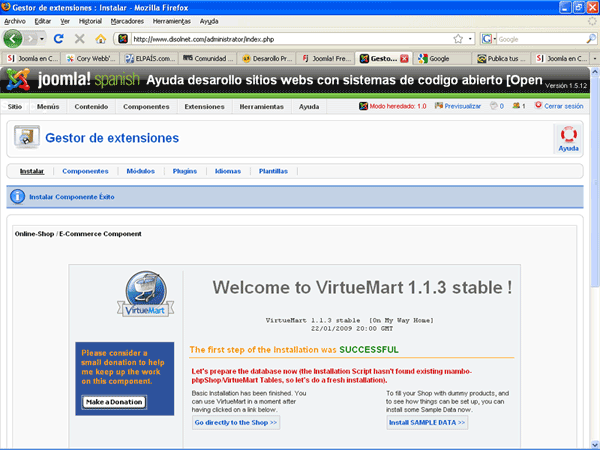Click the scrollbar up arrow
This screenshot has width=600, height=450.
pyautogui.click(x=595, y=71)
